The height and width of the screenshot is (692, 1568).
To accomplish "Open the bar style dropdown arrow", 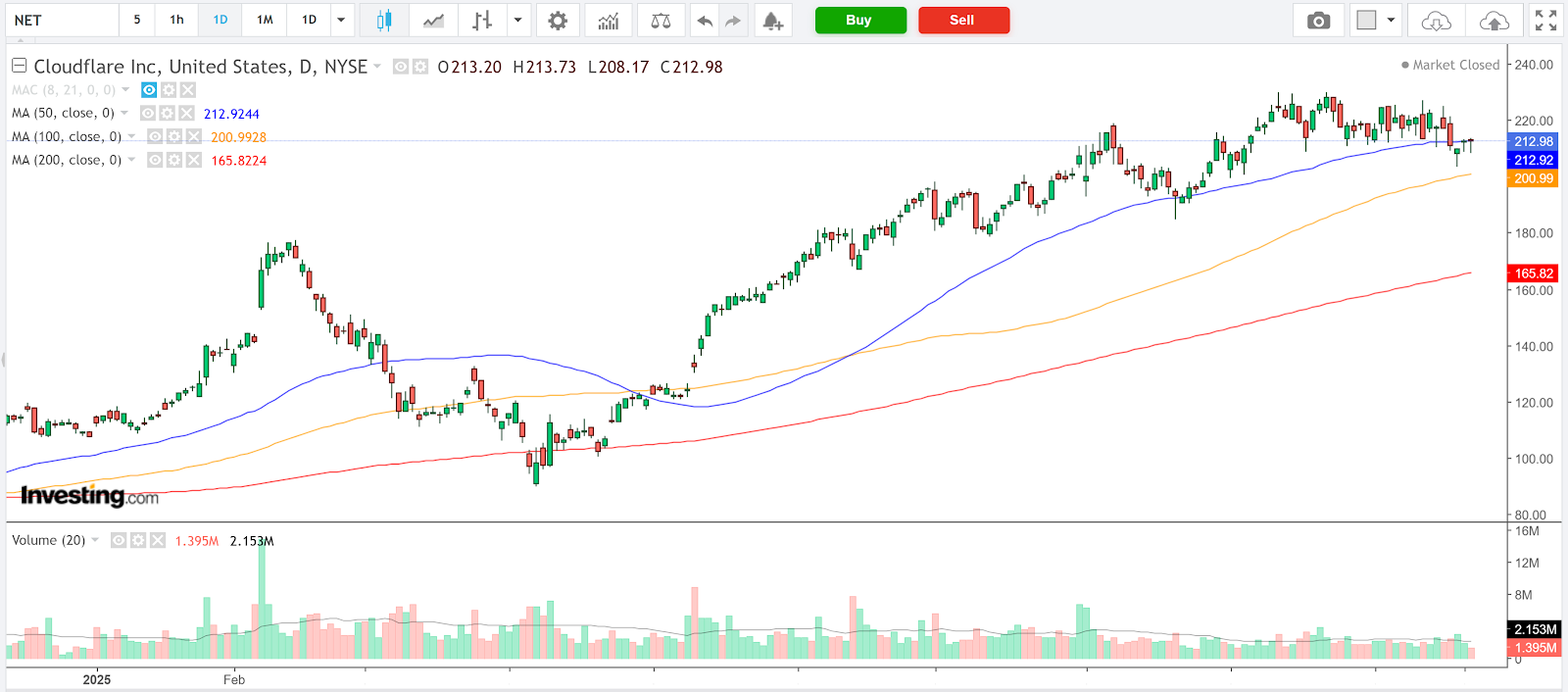I will click(x=517, y=21).
